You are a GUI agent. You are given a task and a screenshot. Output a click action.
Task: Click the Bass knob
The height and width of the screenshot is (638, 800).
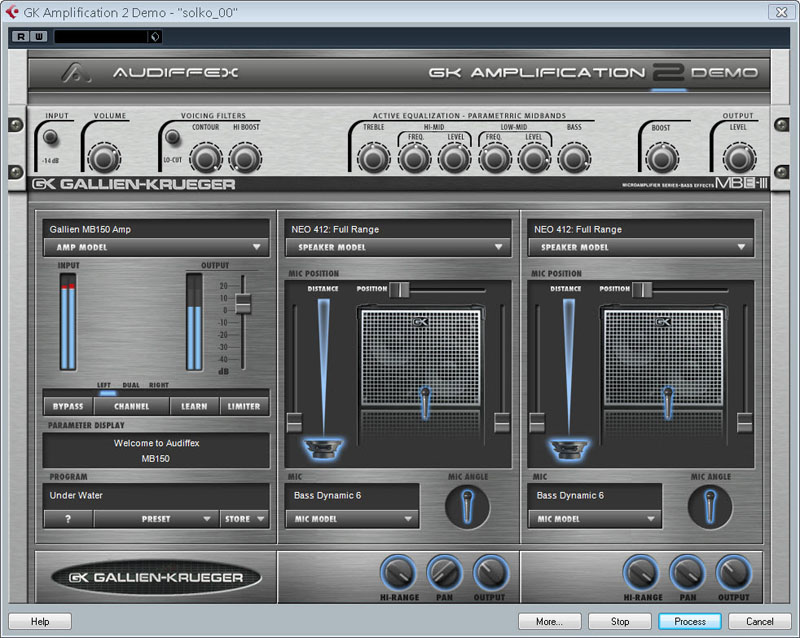coord(574,159)
